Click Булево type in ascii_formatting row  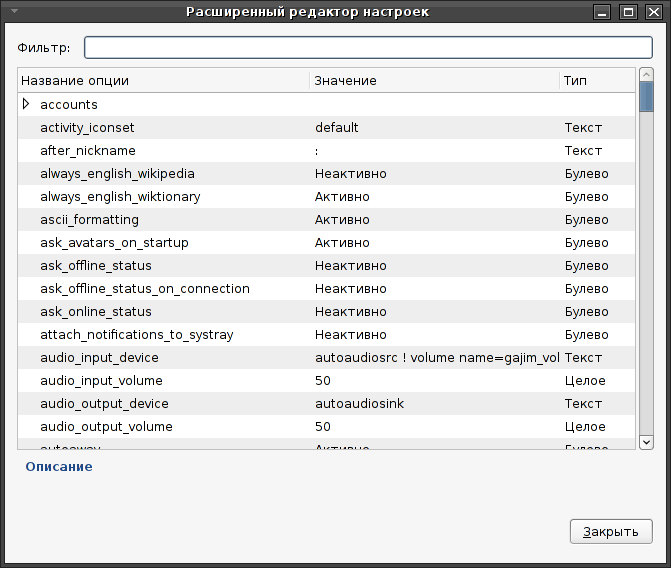(587, 220)
